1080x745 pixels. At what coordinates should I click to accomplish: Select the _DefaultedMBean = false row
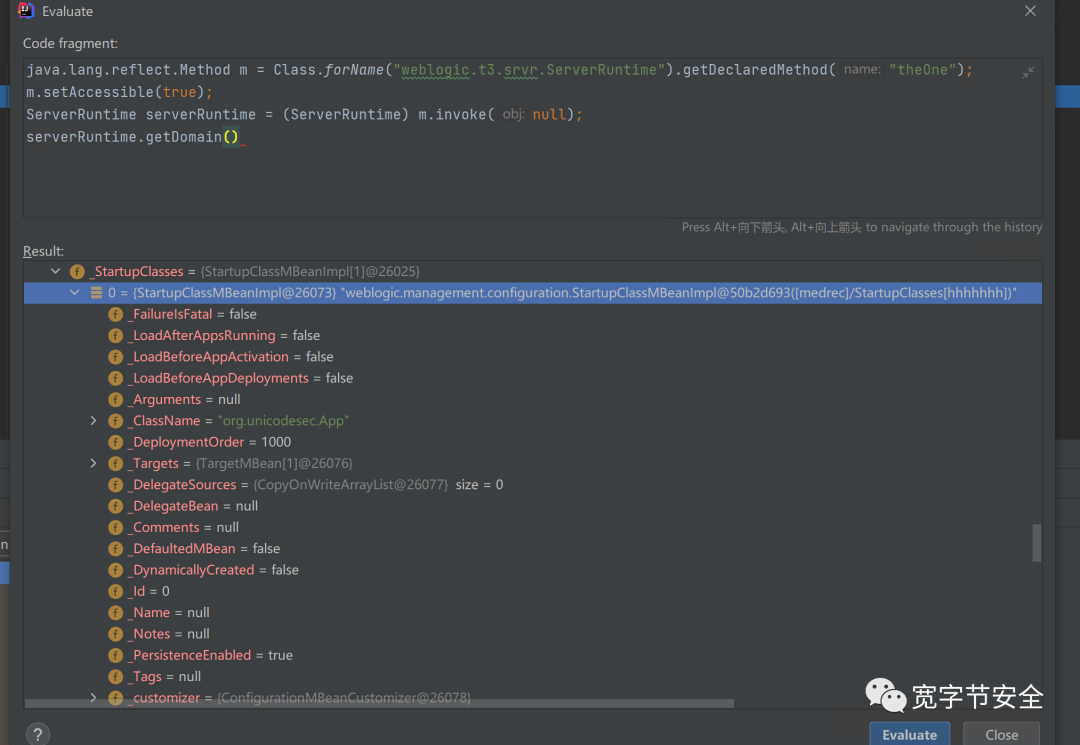coord(532,549)
